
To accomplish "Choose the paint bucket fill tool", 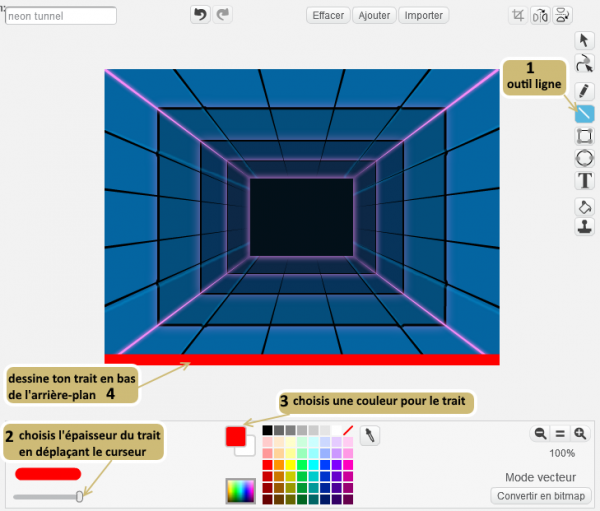I will point(585,207).
